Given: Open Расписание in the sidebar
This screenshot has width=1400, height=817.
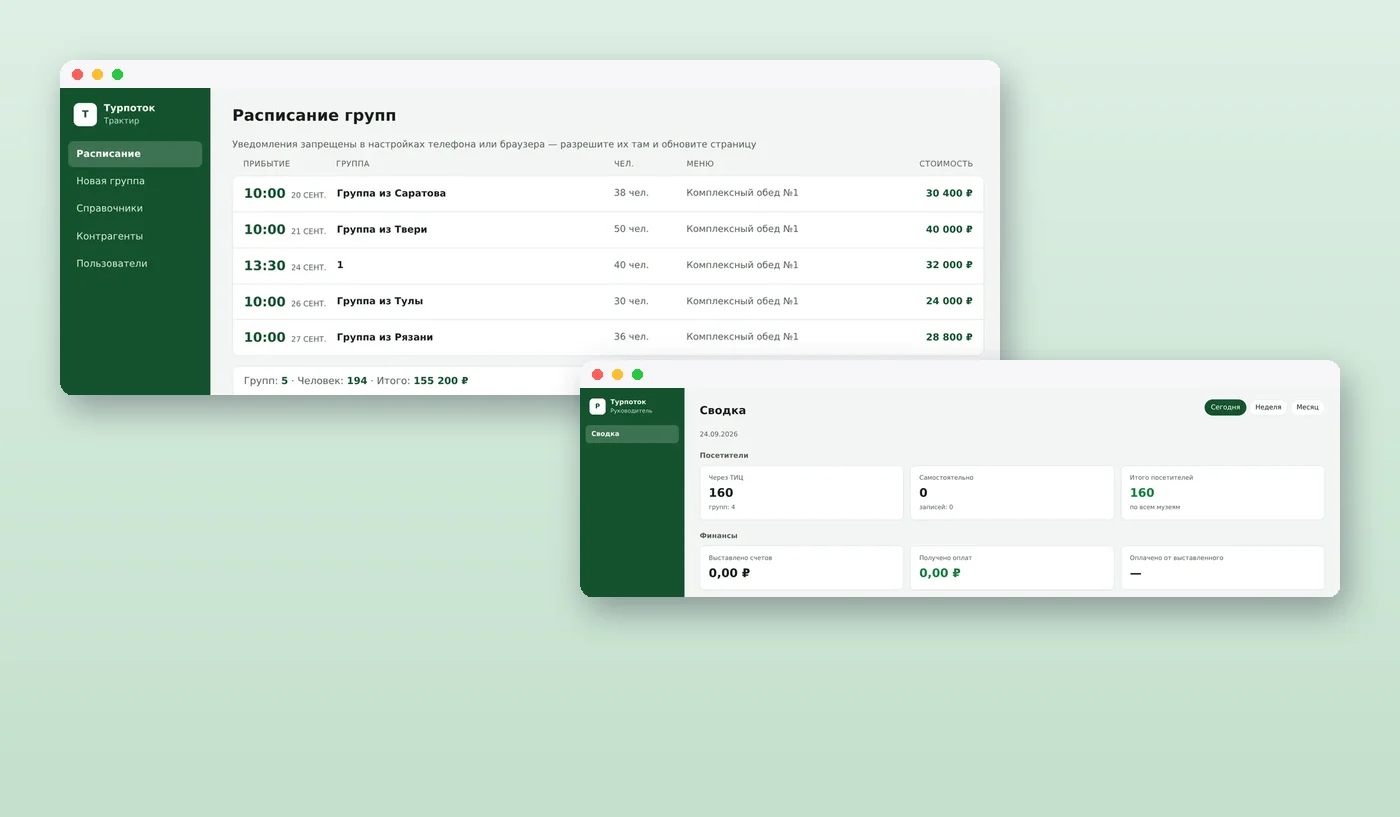Looking at the screenshot, I should (135, 154).
